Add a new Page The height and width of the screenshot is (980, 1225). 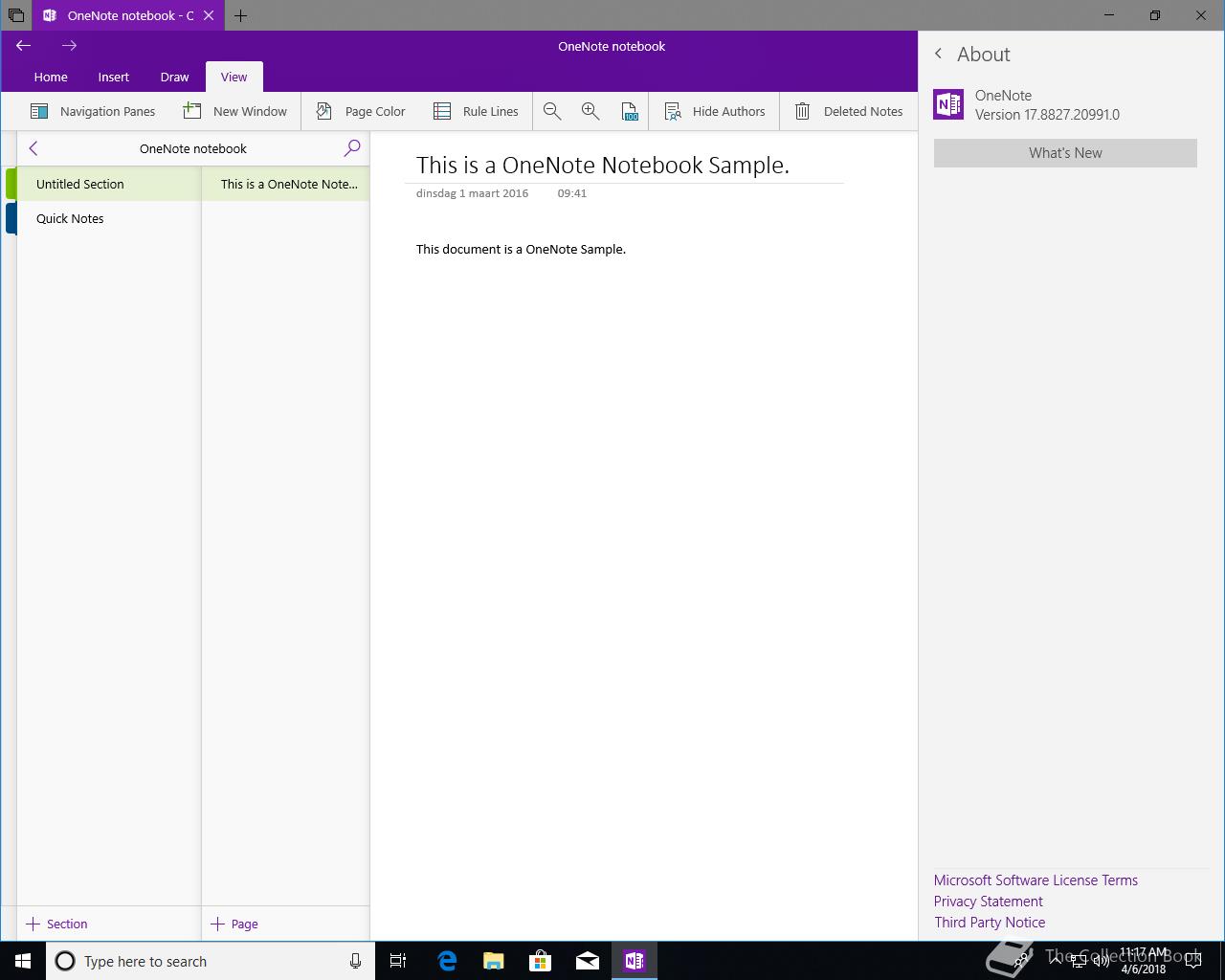click(x=234, y=924)
